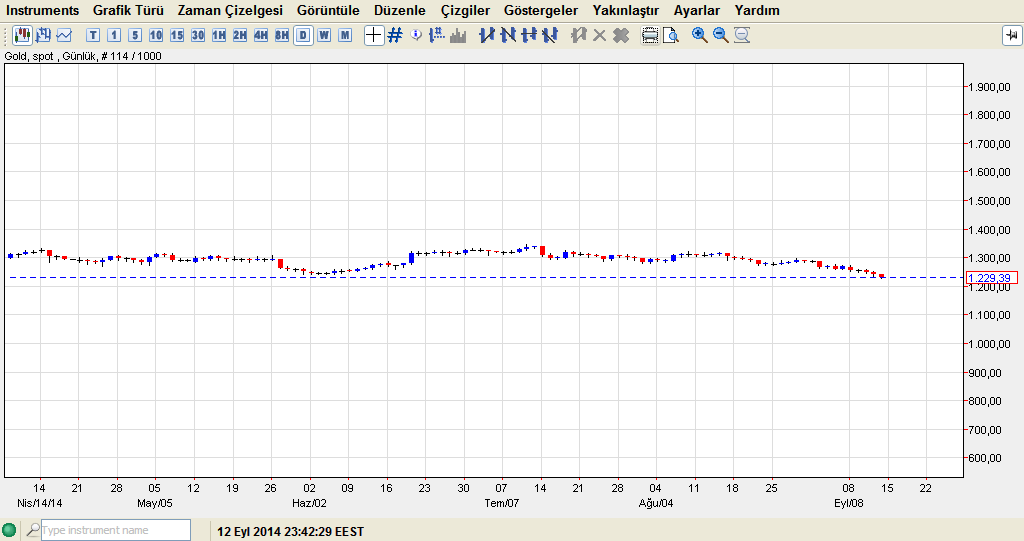Switch to 15 minute timeframe
Screen dimensions: 1024x541
177,35
